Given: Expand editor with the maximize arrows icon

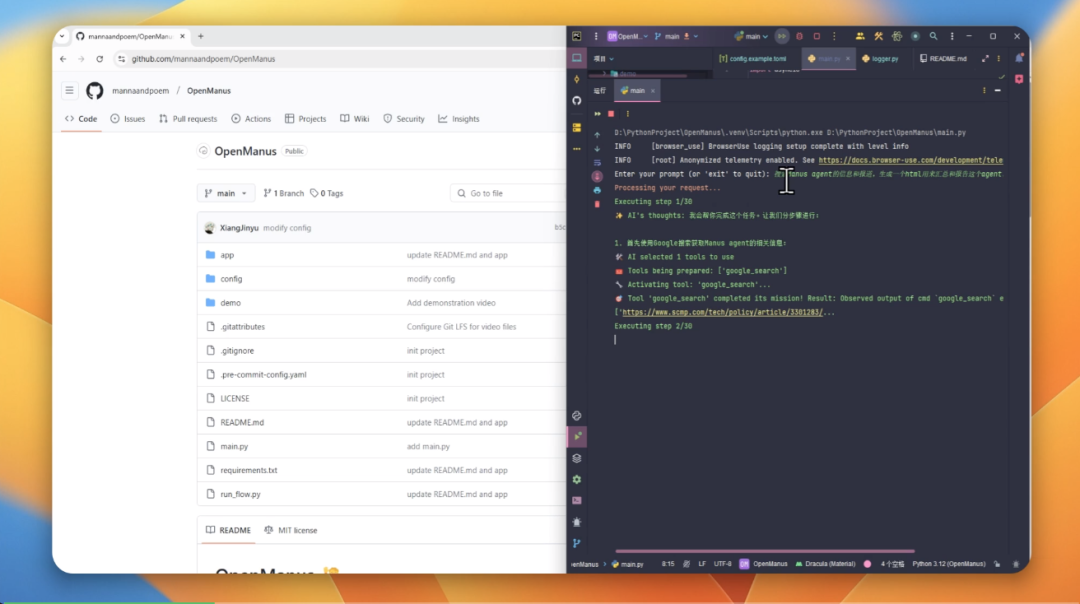Looking at the screenshot, I should tap(985, 59).
